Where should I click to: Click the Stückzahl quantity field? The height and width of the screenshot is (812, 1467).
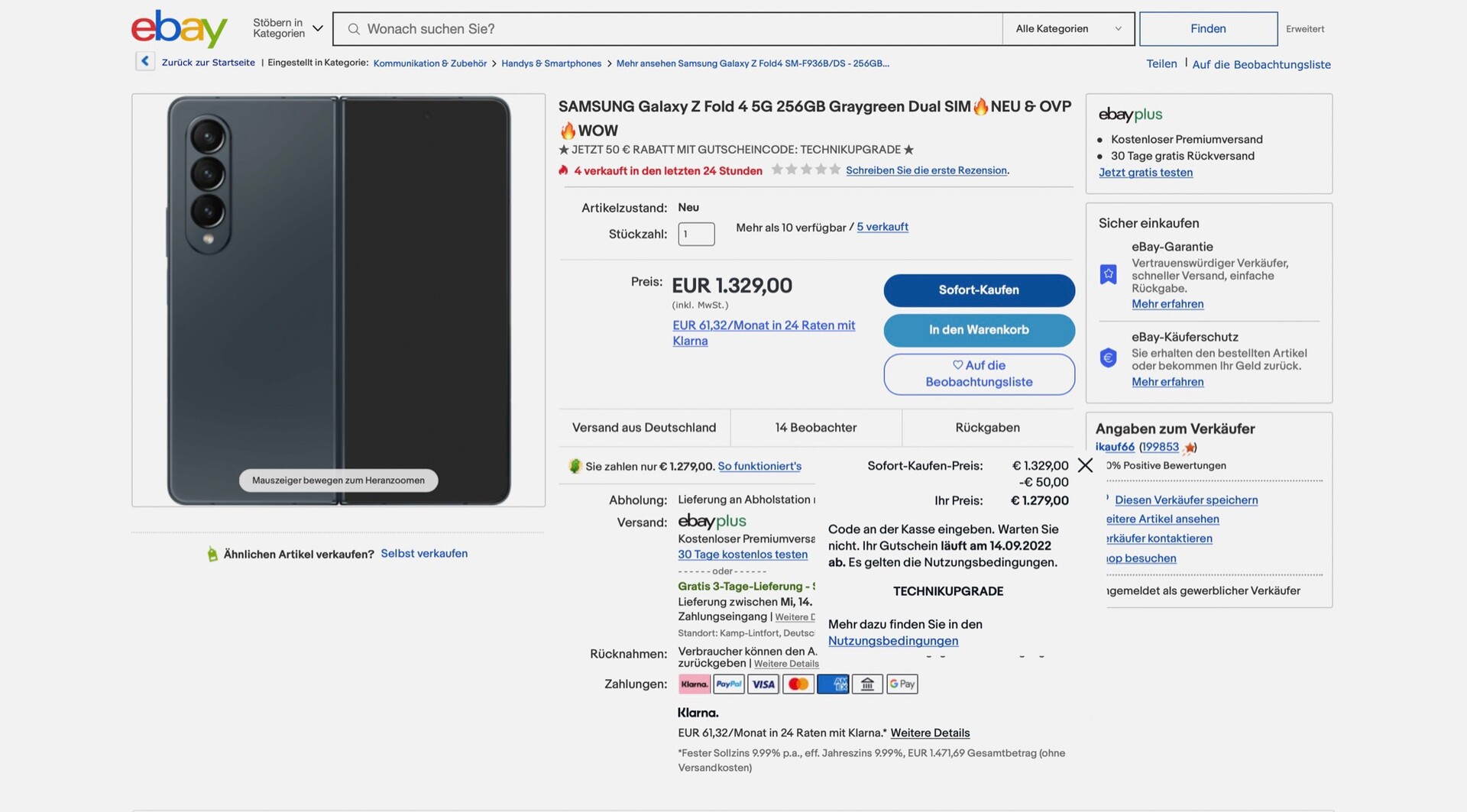click(696, 234)
